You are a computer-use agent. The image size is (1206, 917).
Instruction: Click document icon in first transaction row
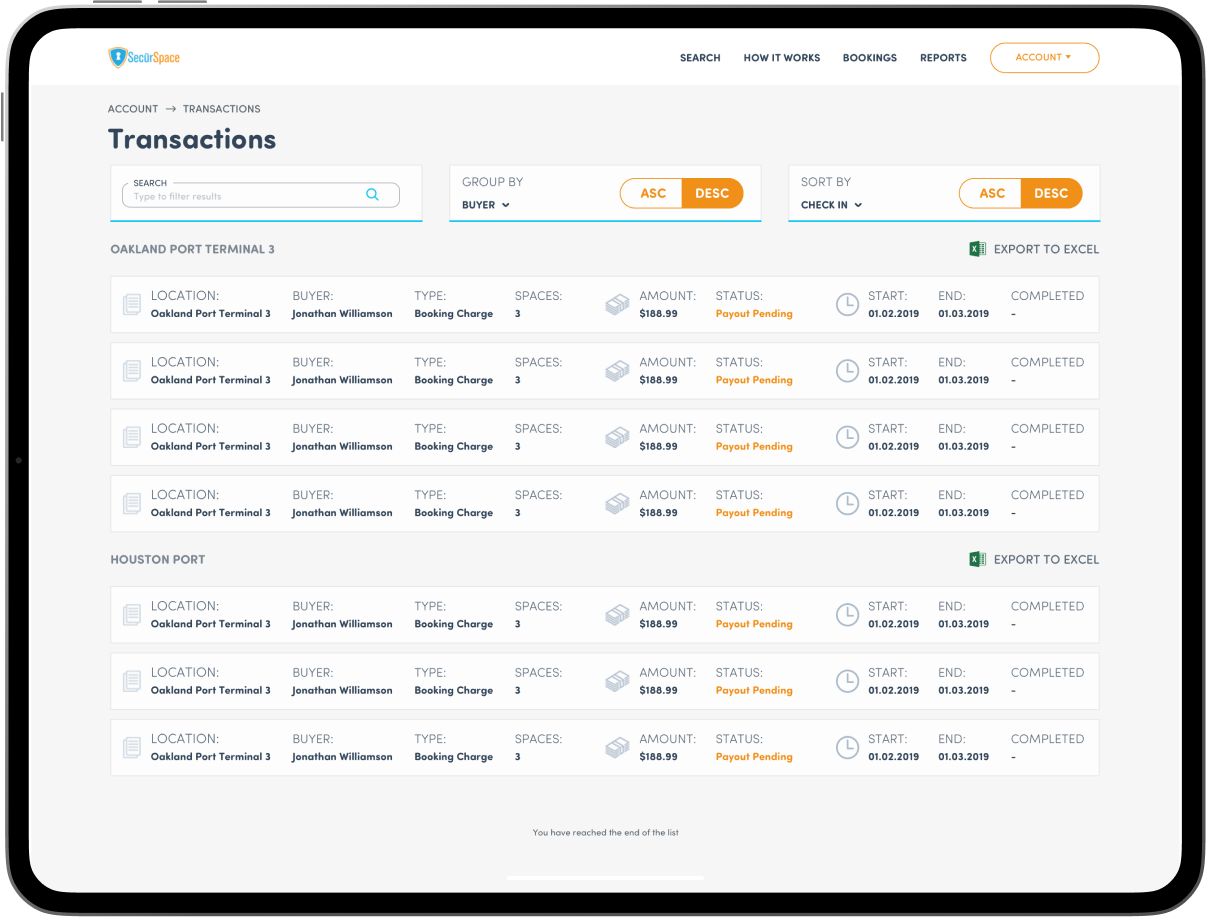point(132,305)
